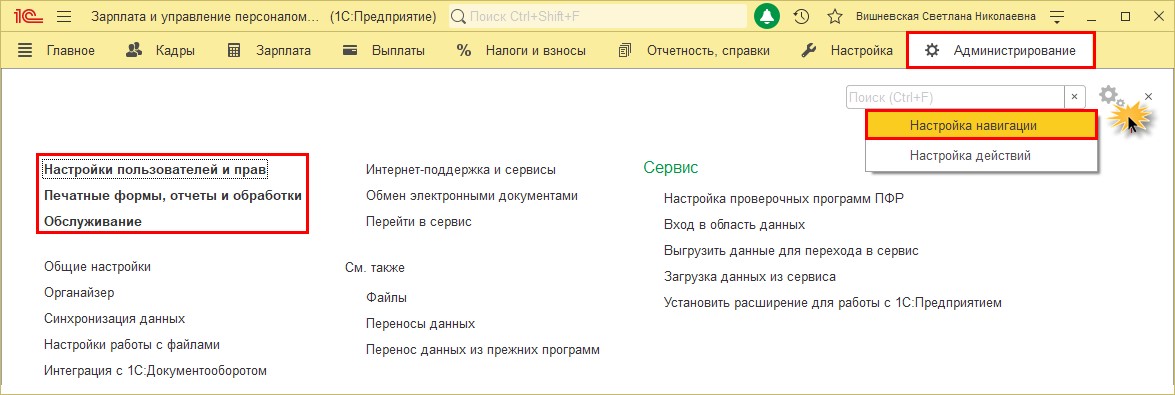Open Установить расширение для работы с 1С:Предприятием
Image resolution: width=1175 pixels, height=395 pixels.
833,303
